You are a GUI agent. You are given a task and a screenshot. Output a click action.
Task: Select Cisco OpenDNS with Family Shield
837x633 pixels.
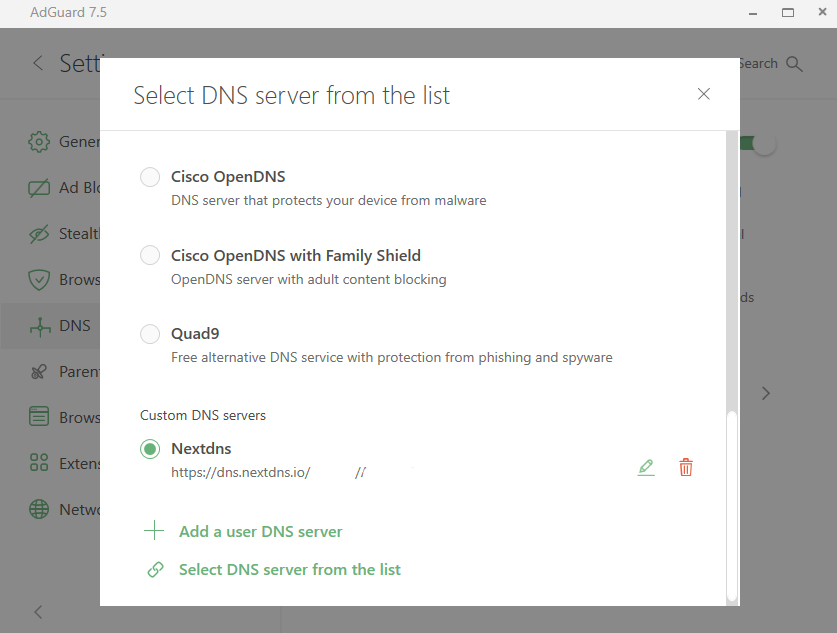[150, 255]
